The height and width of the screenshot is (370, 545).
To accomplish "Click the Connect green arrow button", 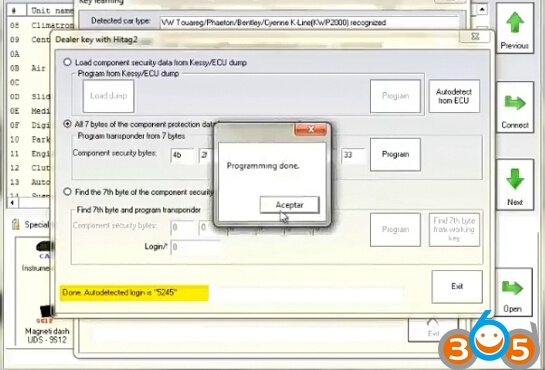I will [515, 107].
